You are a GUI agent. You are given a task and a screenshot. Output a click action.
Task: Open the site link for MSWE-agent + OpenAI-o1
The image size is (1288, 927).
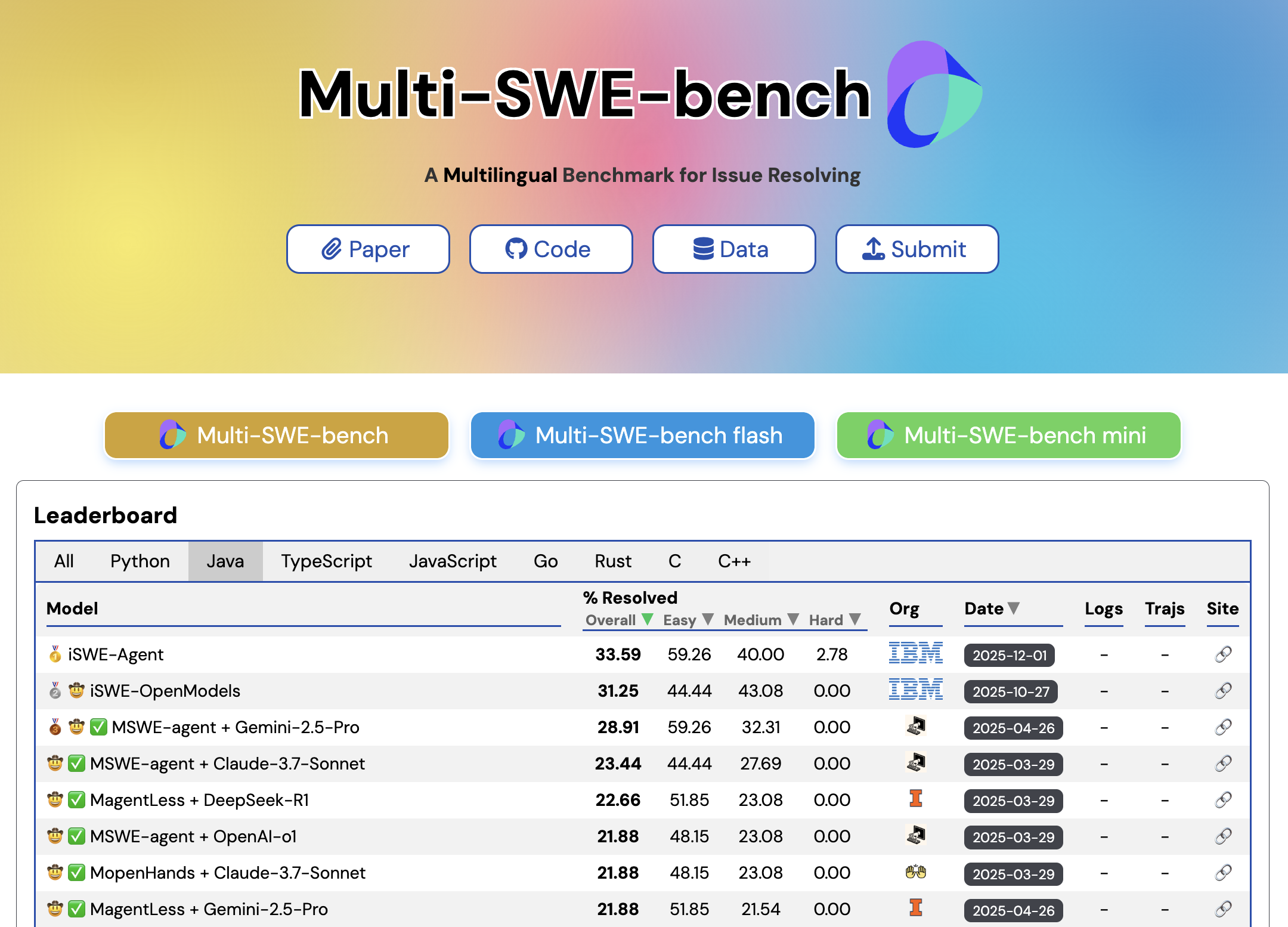tap(1223, 836)
